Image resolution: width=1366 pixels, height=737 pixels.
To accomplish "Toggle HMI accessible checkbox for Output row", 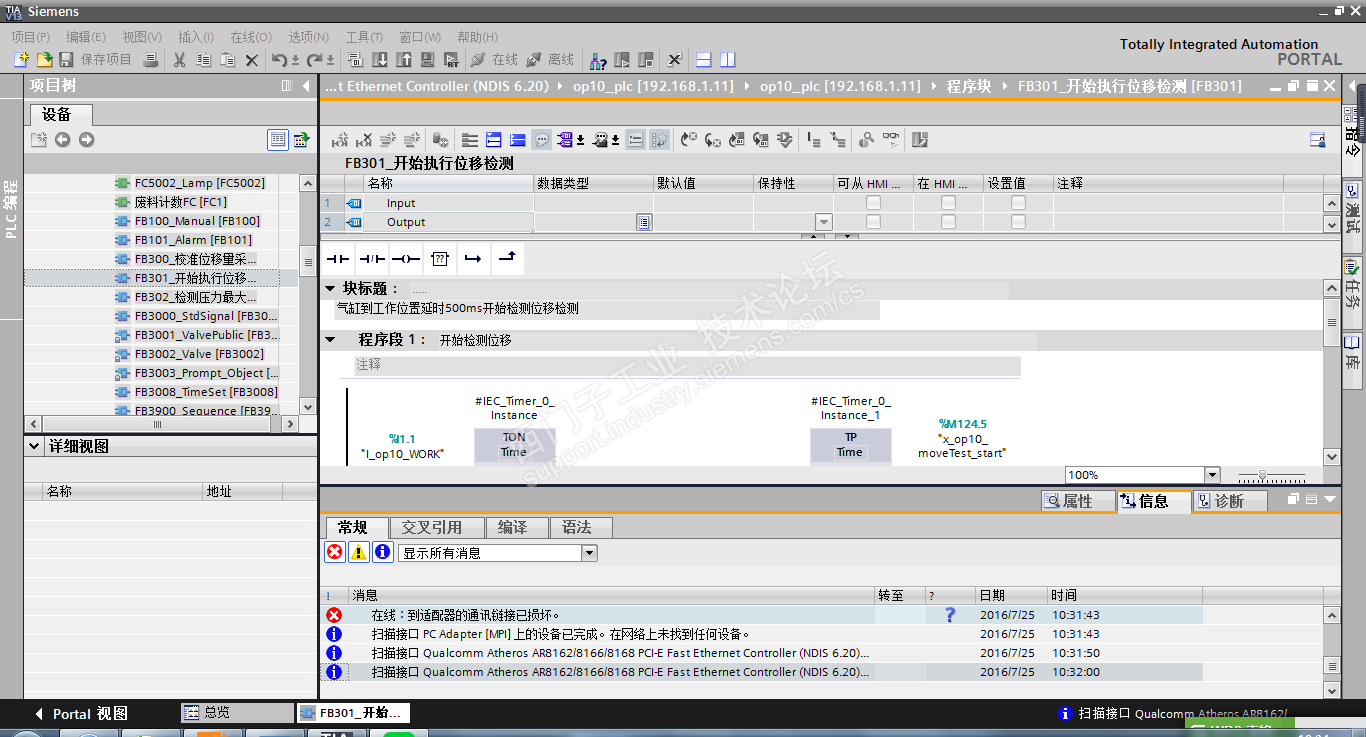I will (x=874, y=222).
